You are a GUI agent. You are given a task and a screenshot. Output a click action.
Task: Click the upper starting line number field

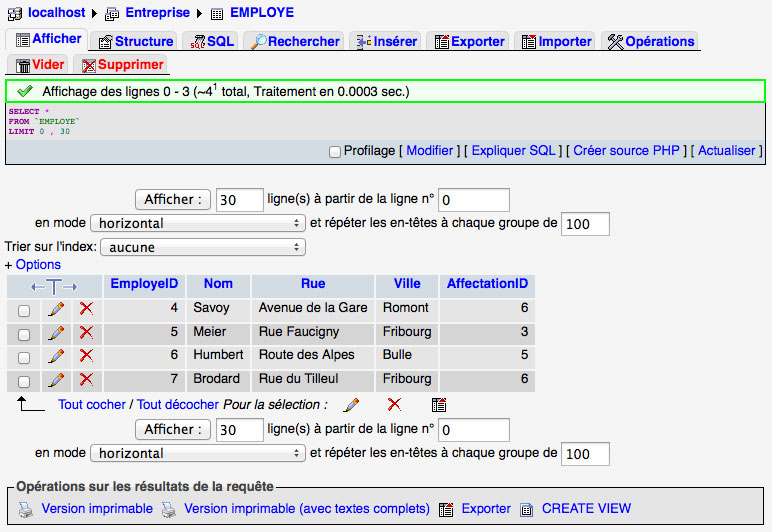474,200
